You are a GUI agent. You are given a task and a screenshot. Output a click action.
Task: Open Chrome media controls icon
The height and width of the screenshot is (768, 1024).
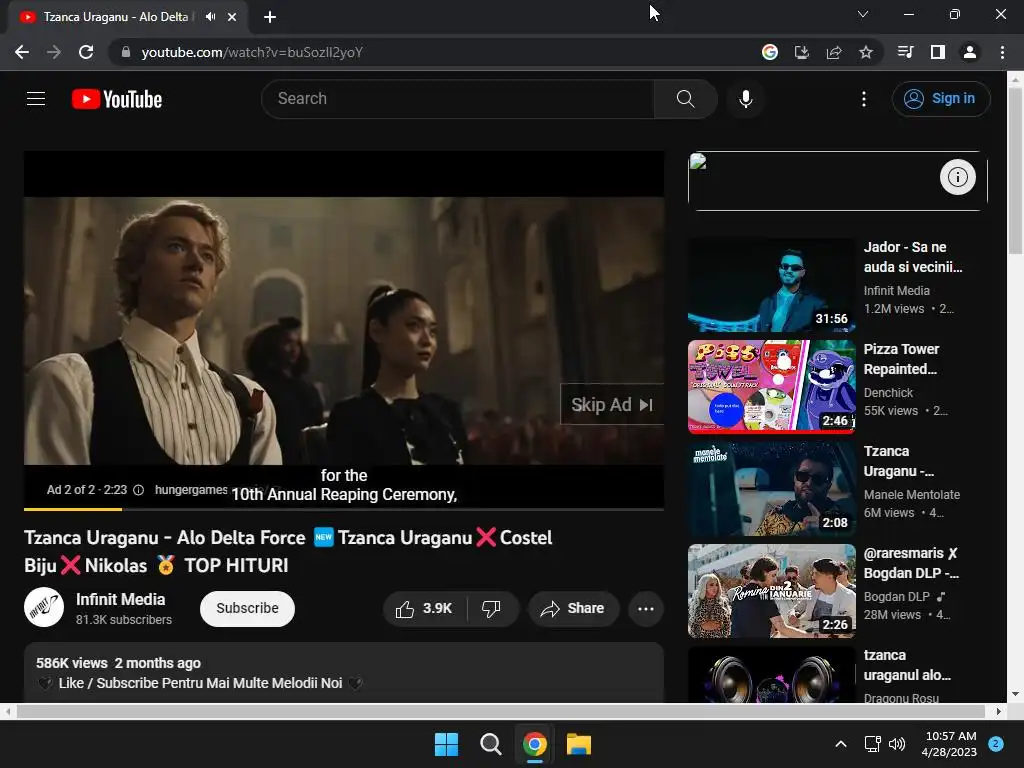click(905, 52)
